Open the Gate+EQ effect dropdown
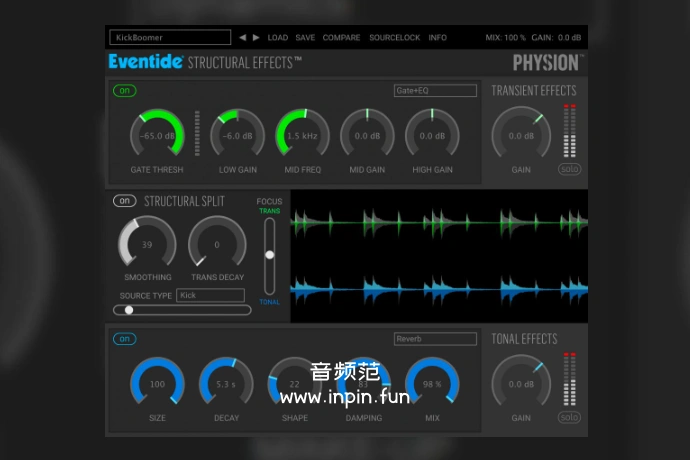The height and width of the screenshot is (460, 690). (435, 91)
